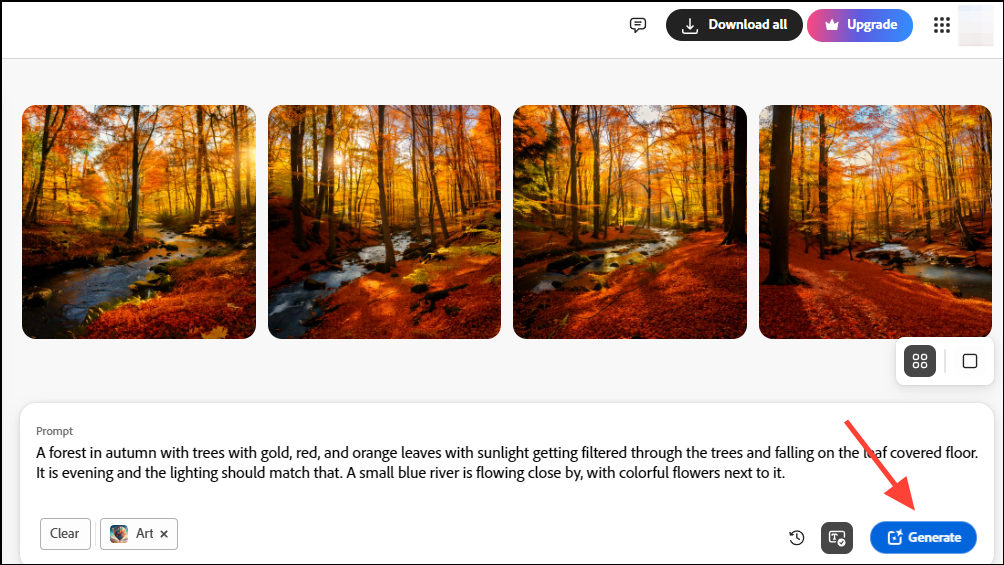
Task: Click the crown icon on Upgrade
Action: pos(832,25)
